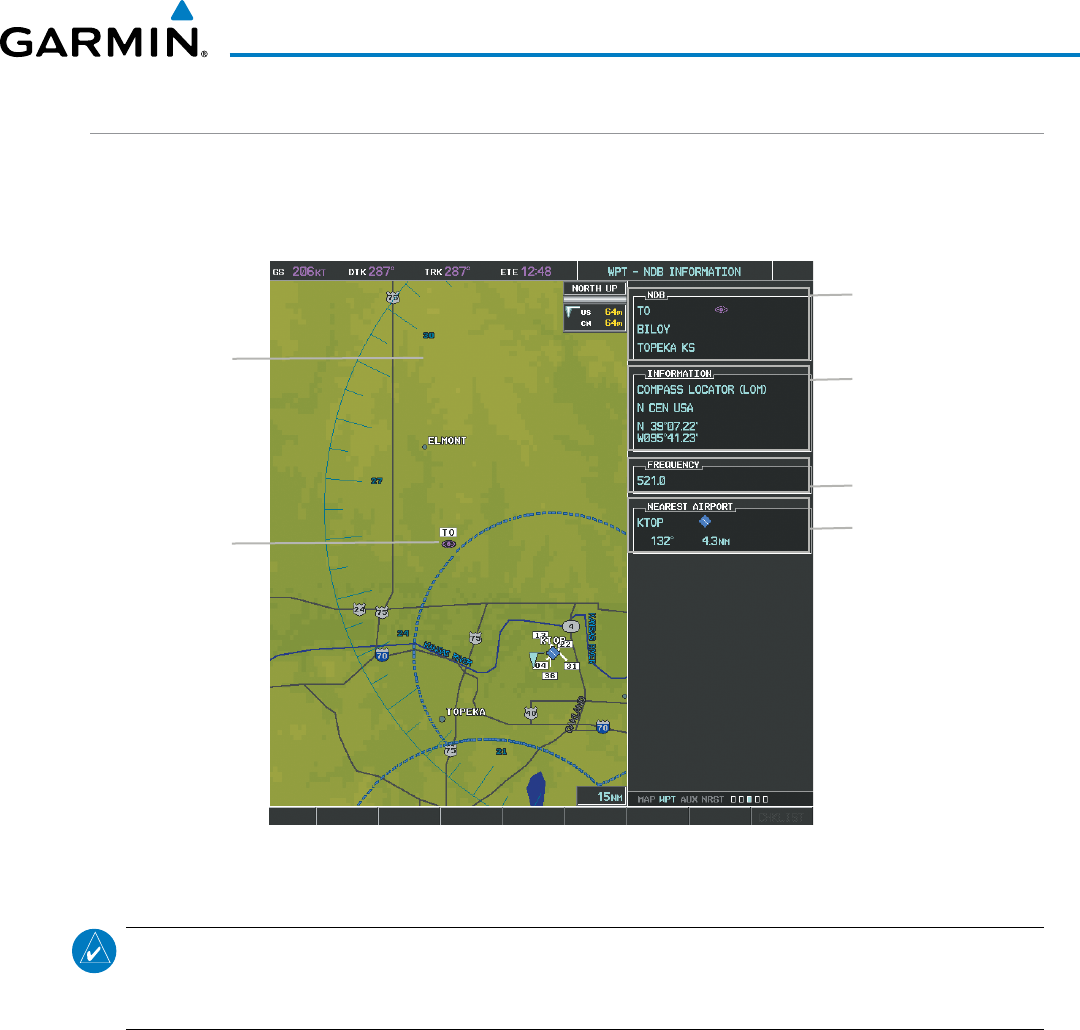Click the DTK 287° desired track field
This screenshot has width=1080, height=1030.
pyautogui.click(x=371, y=271)
